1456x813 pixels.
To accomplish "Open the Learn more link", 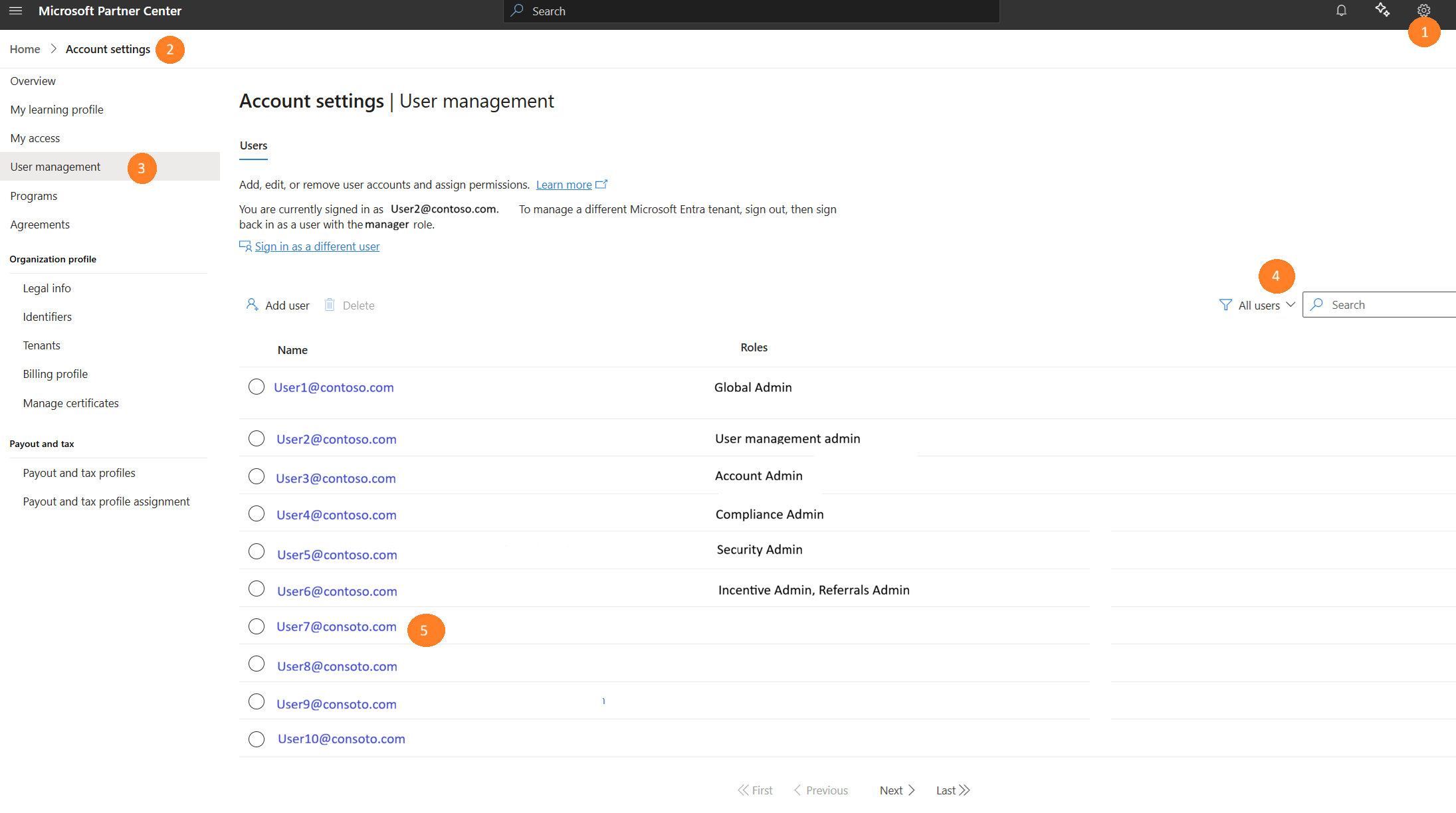I will tap(564, 184).
